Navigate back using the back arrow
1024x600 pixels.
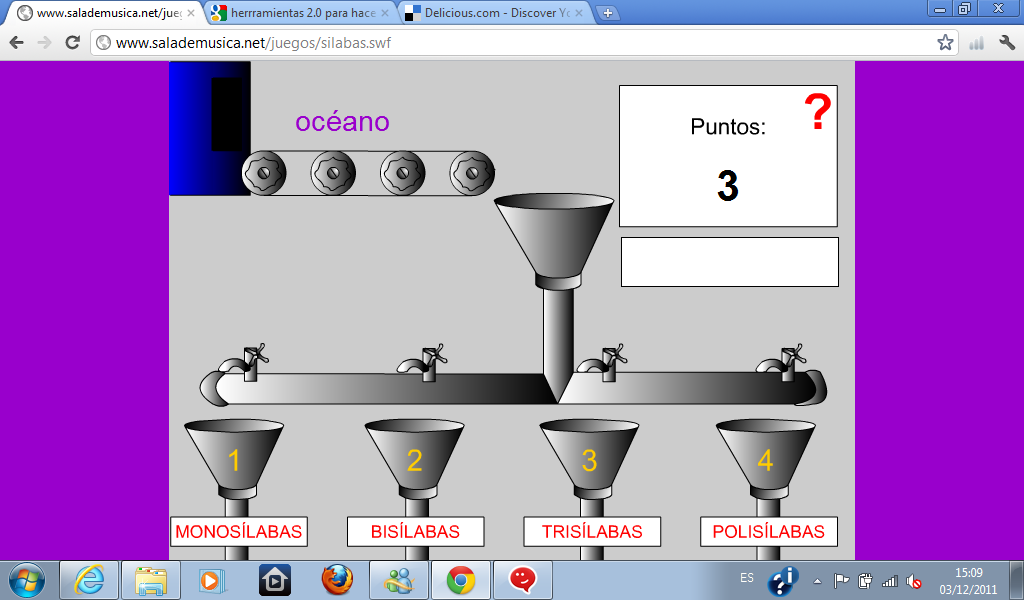[x=15, y=44]
